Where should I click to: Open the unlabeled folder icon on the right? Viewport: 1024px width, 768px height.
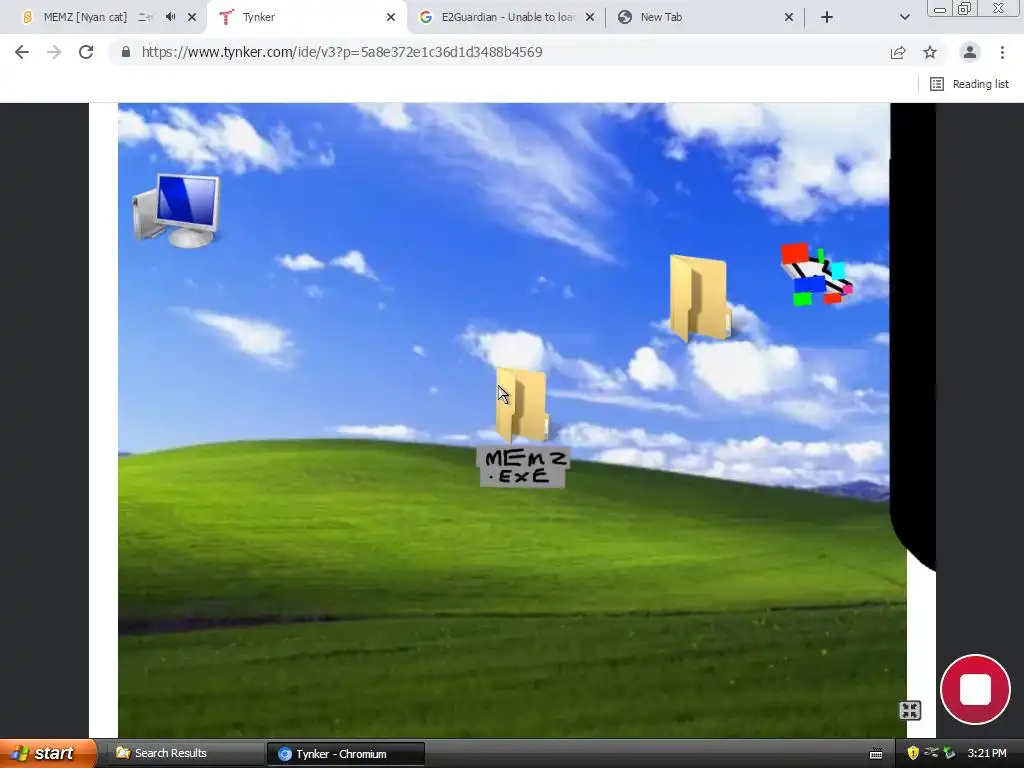[700, 298]
